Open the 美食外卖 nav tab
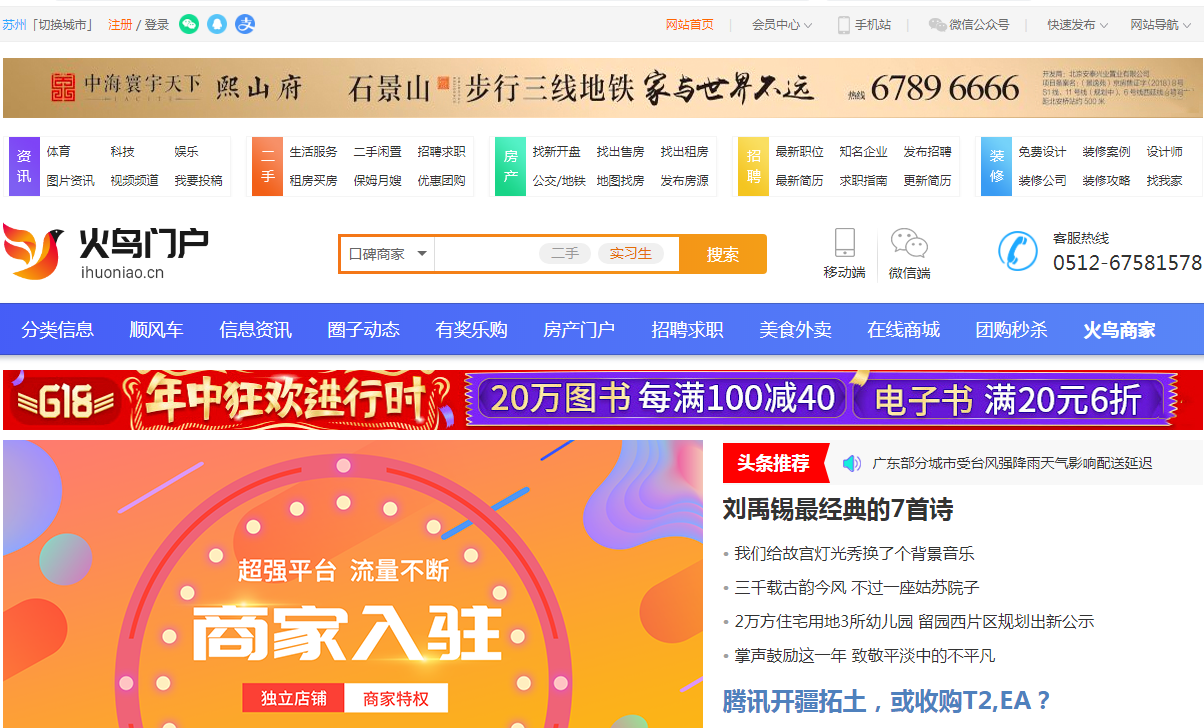The image size is (1204, 728). click(x=795, y=330)
